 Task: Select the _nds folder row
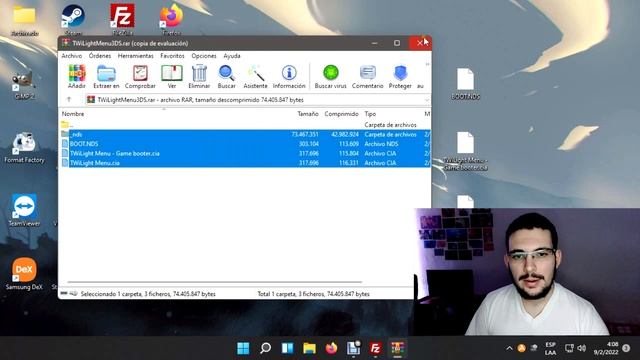coord(245,134)
